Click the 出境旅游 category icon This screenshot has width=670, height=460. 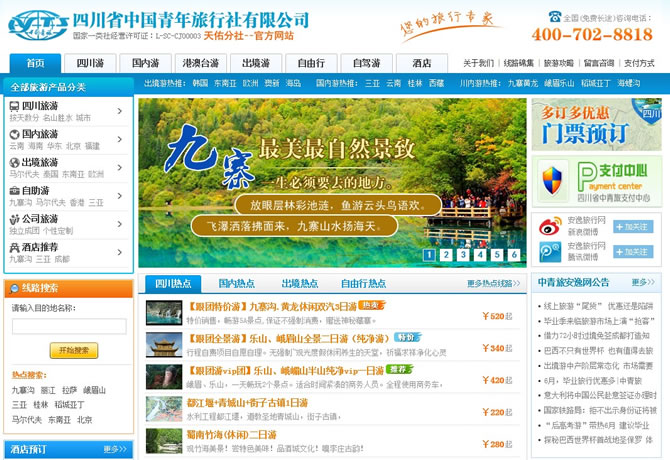point(14,162)
